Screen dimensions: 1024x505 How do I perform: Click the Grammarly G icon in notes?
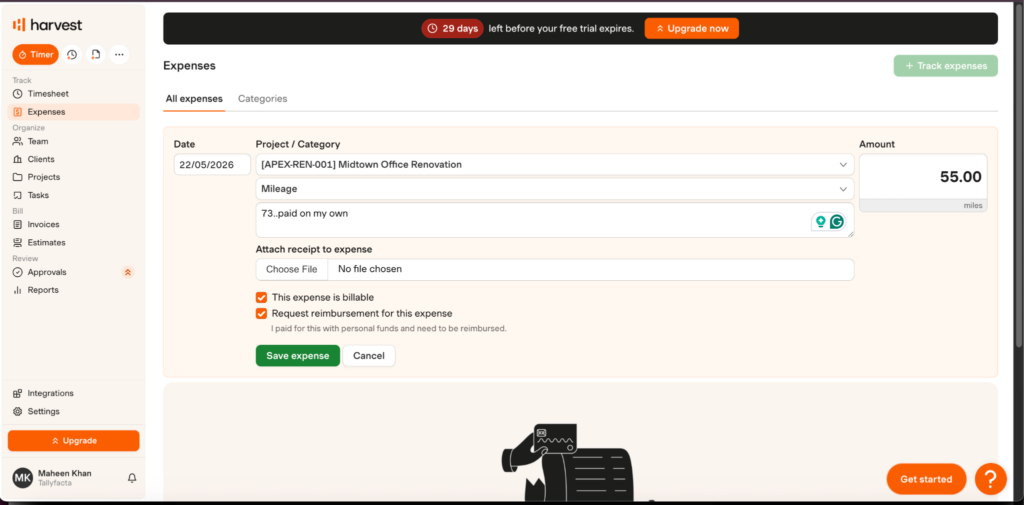tap(837, 222)
